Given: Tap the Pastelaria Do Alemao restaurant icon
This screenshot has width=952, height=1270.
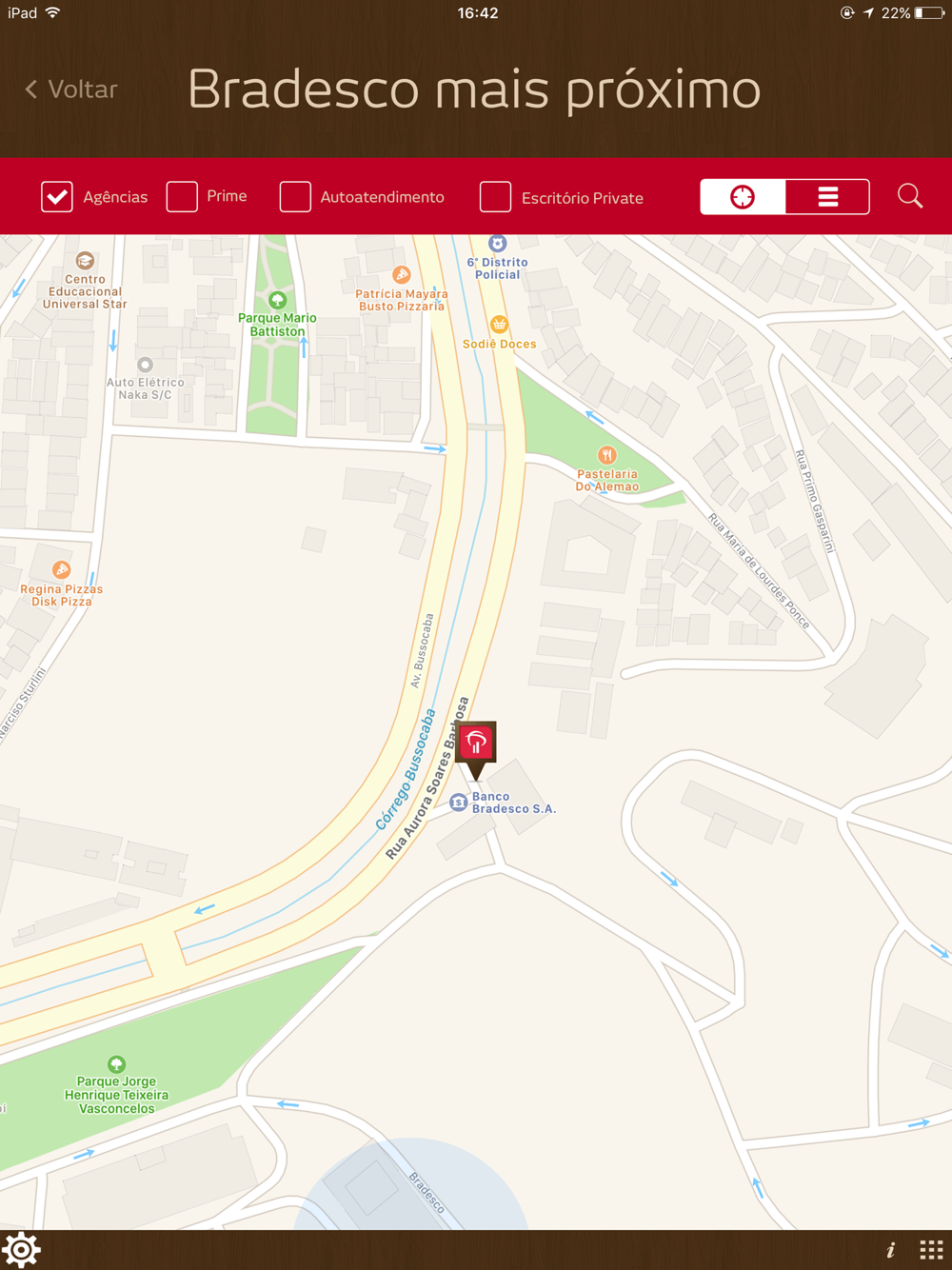Looking at the screenshot, I should [606, 455].
